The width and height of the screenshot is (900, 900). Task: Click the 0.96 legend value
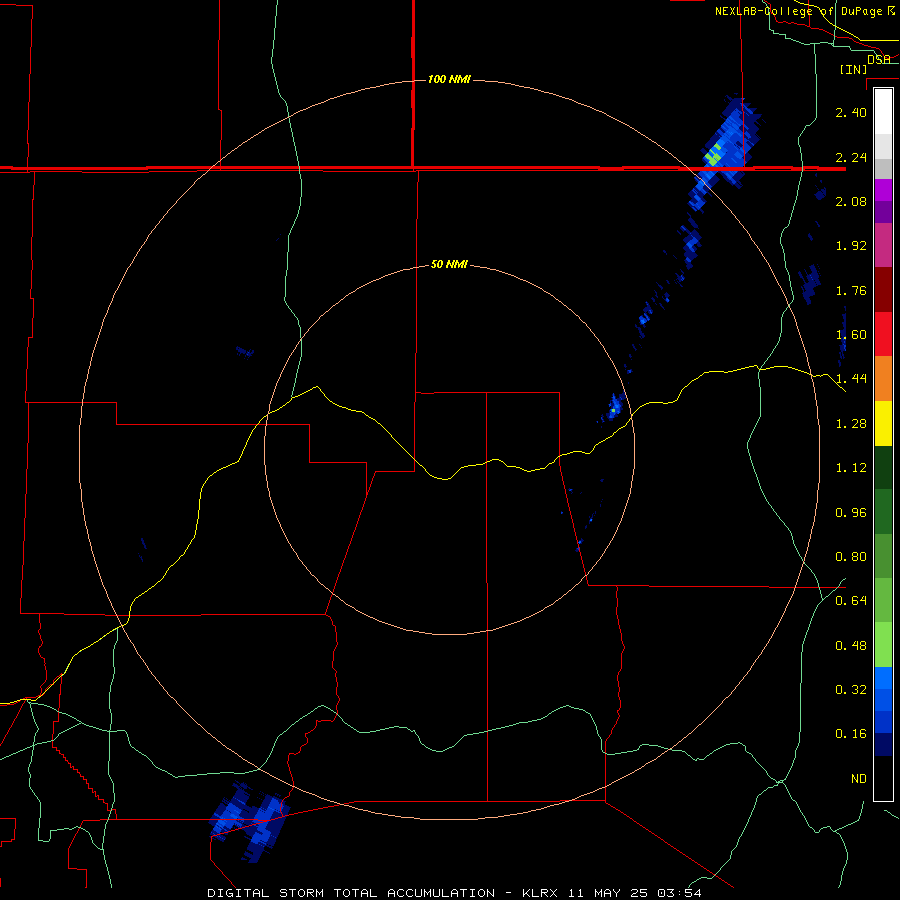coord(851,513)
